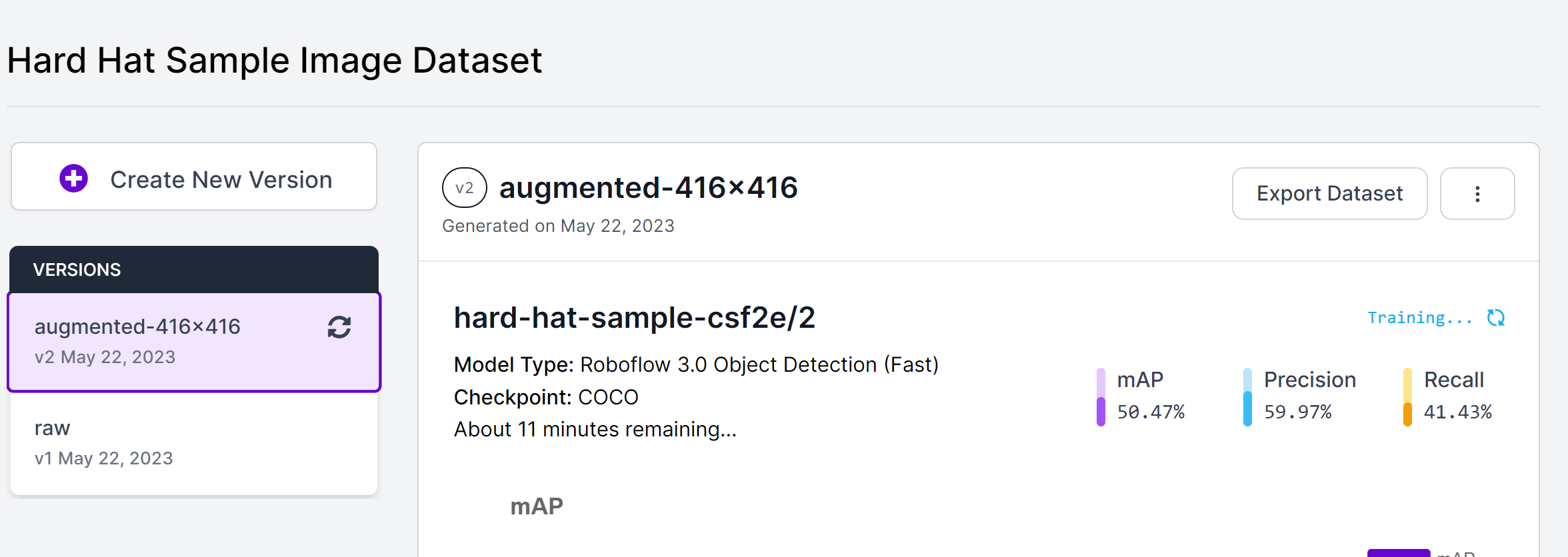Click the plus icon in Create New Version
Image resolution: width=1568 pixels, height=557 pixels.
74,178
